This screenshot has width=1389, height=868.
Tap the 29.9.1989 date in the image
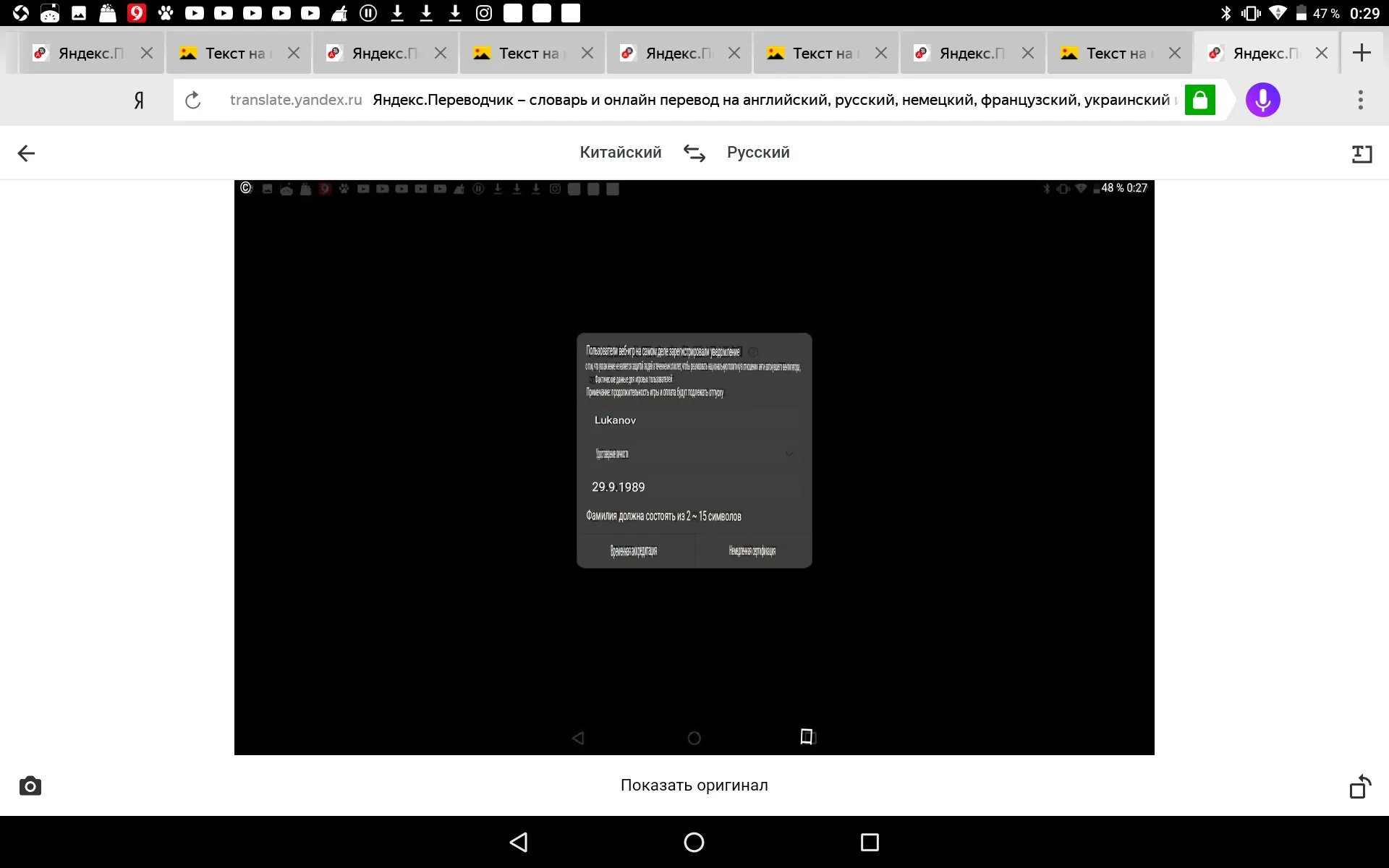[x=619, y=488]
